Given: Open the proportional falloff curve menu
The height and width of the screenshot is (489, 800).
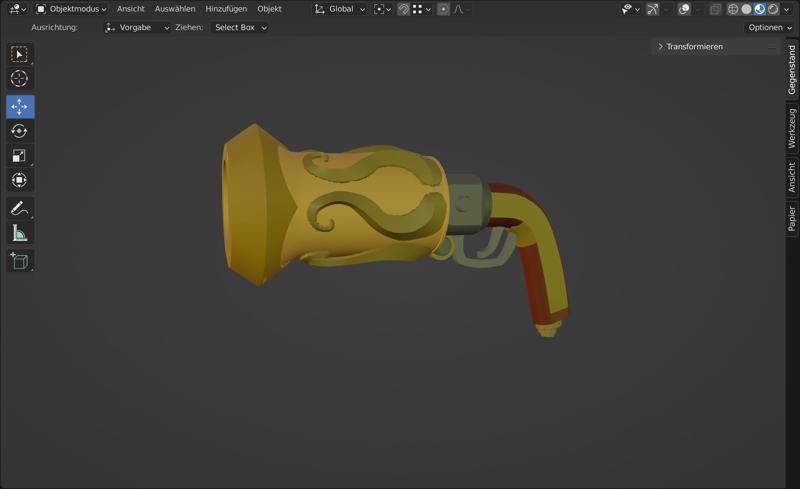Looking at the screenshot, I should (461, 9).
